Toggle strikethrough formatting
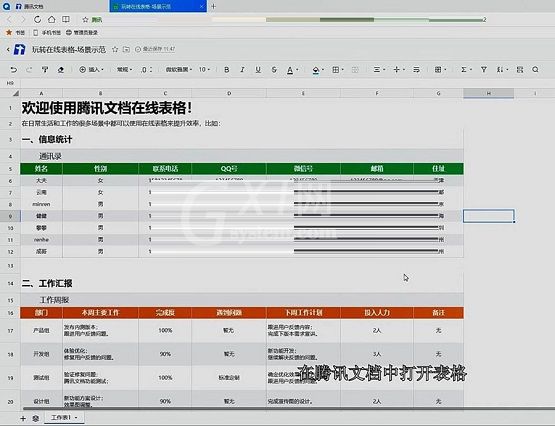555x426 pixels. tap(274, 70)
